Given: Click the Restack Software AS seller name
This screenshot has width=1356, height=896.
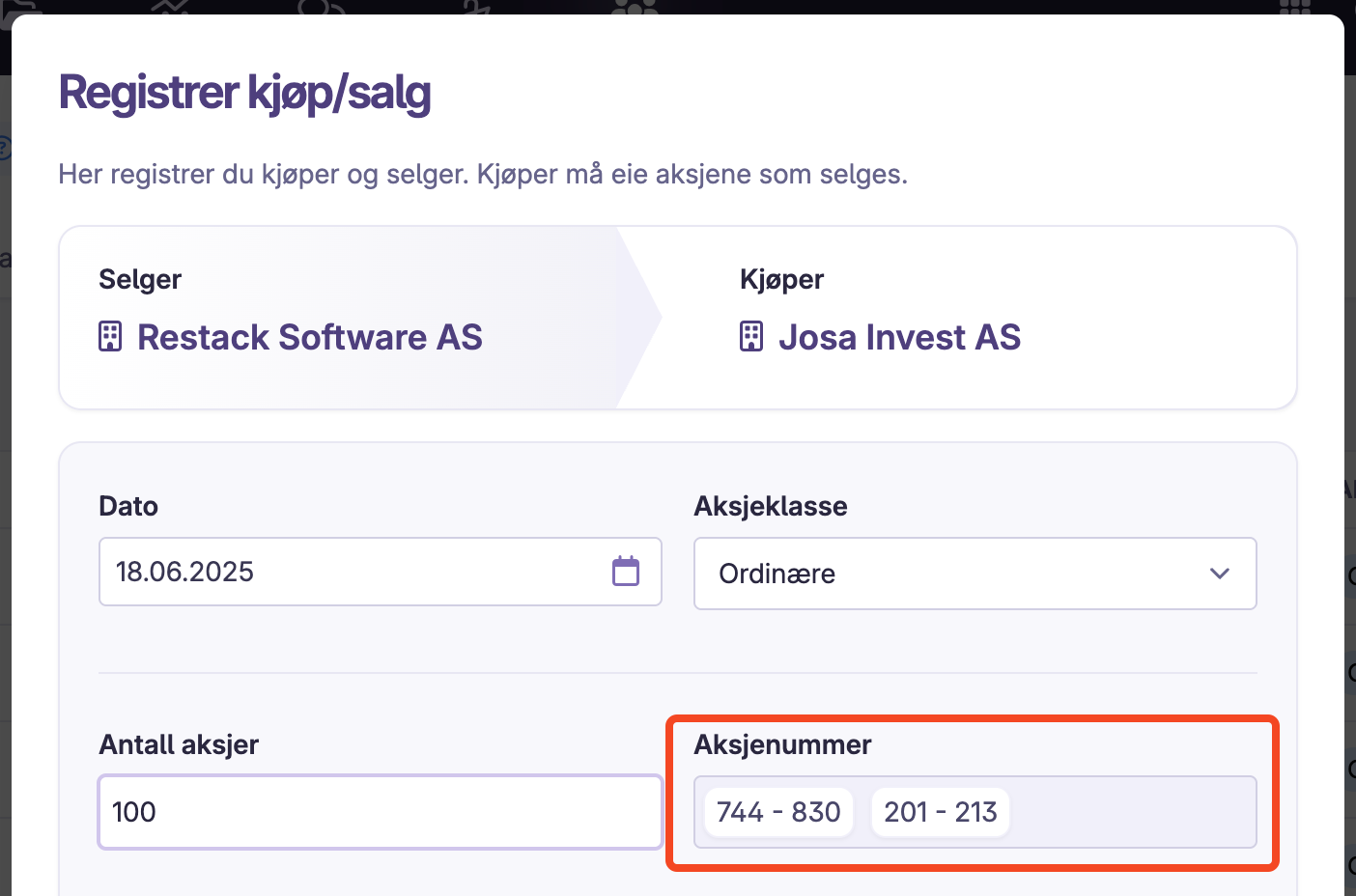Looking at the screenshot, I should tap(310, 337).
